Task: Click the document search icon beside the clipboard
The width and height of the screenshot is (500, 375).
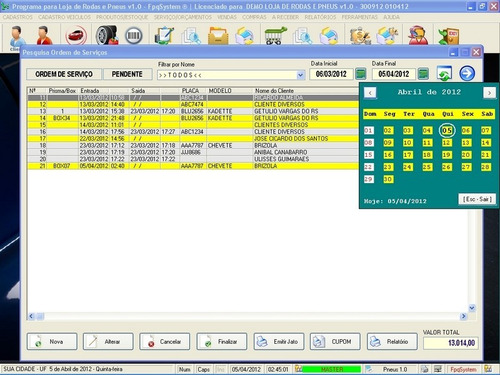Action: [x=191, y=35]
